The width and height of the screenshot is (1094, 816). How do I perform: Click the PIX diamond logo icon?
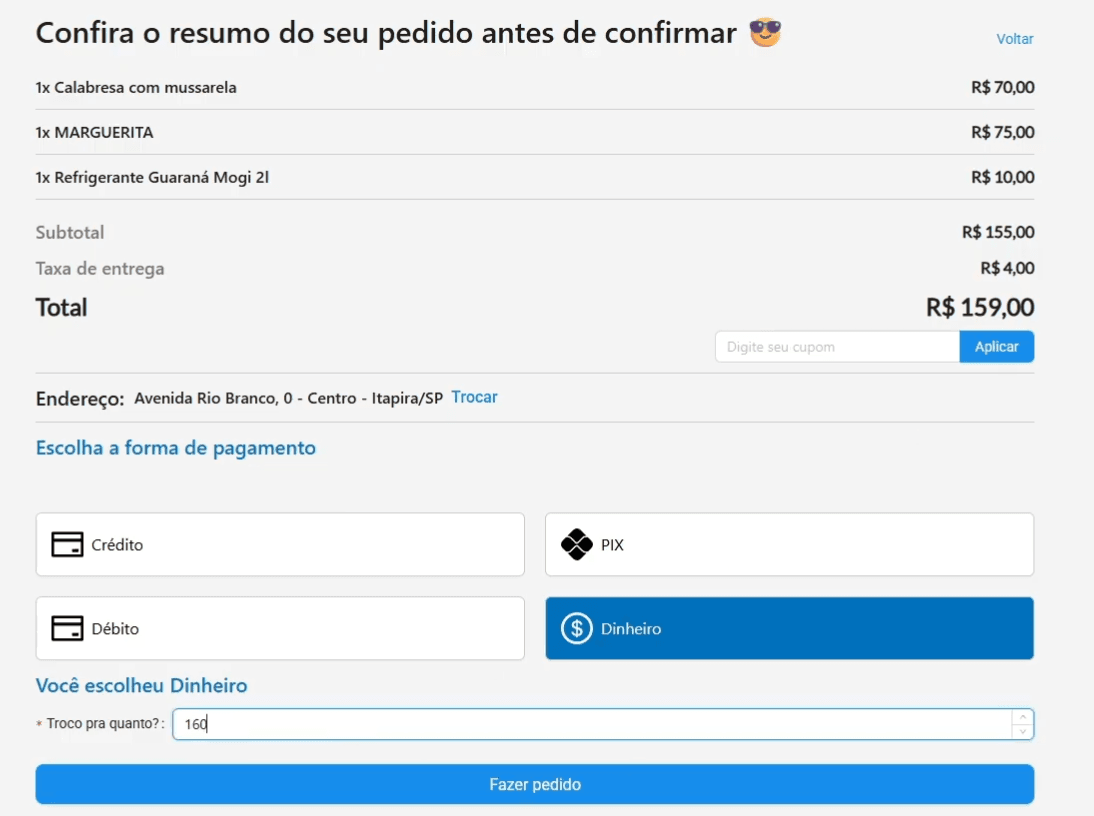(578, 544)
